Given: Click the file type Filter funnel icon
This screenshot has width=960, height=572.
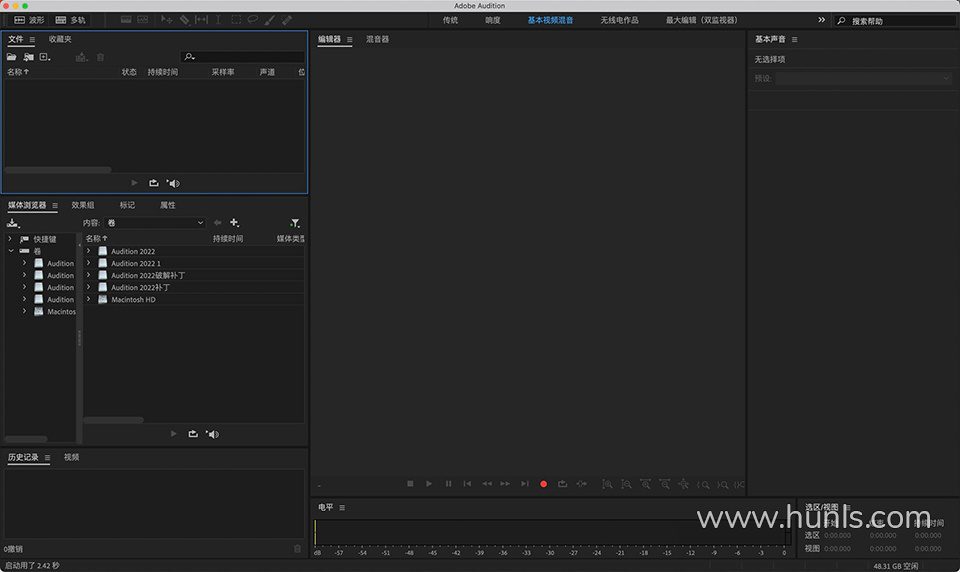Looking at the screenshot, I should (294, 223).
